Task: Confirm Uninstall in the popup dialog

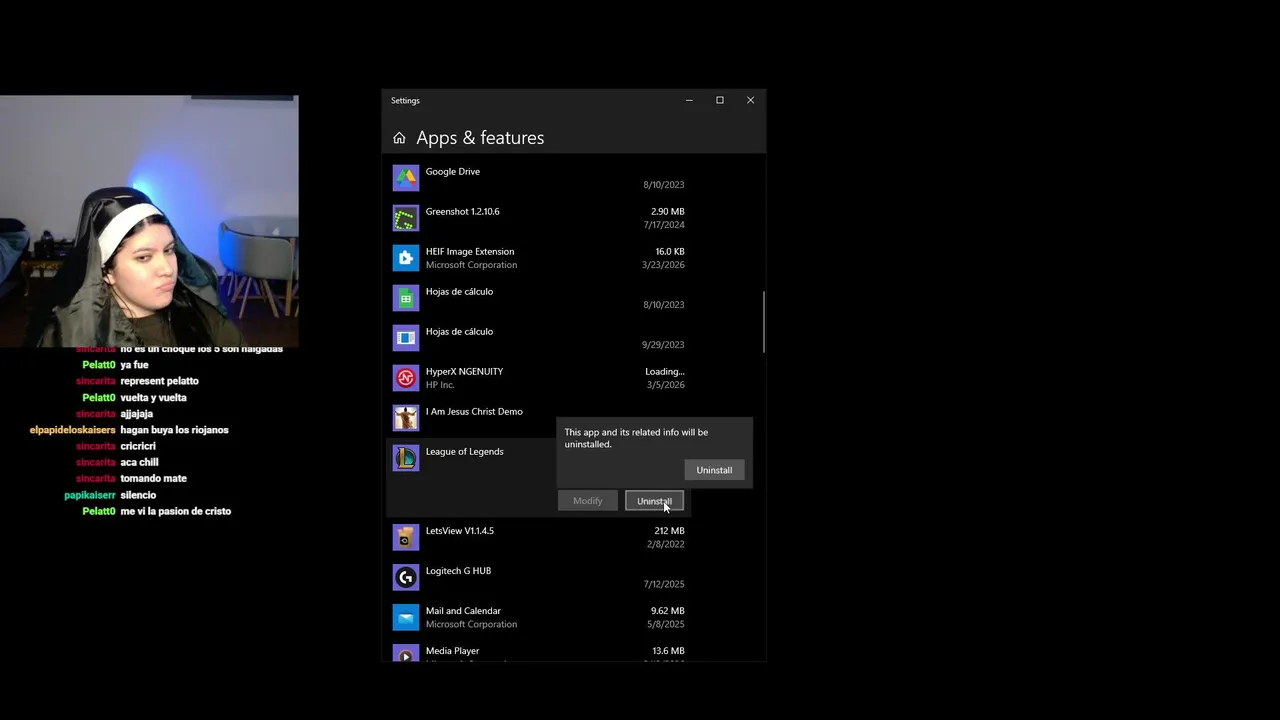Action: pyautogui.click(x=714, y=470)
